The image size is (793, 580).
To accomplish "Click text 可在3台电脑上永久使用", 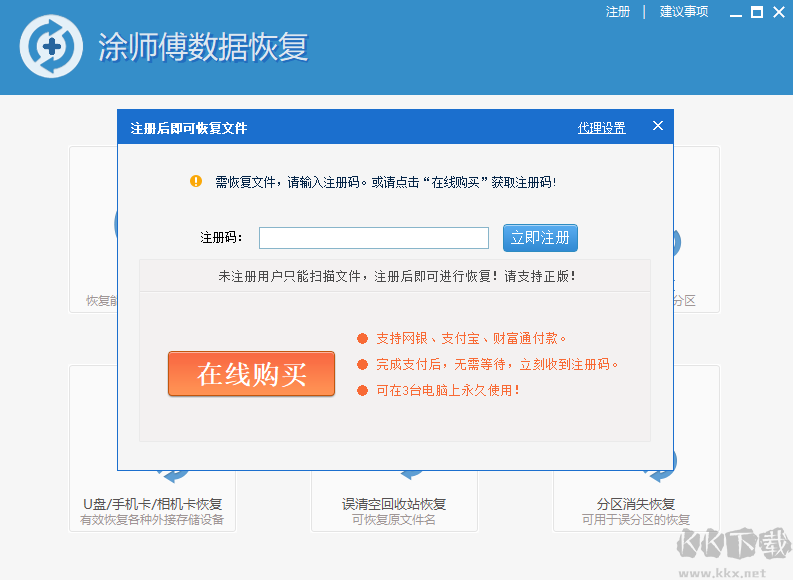I will click(448, 390).
